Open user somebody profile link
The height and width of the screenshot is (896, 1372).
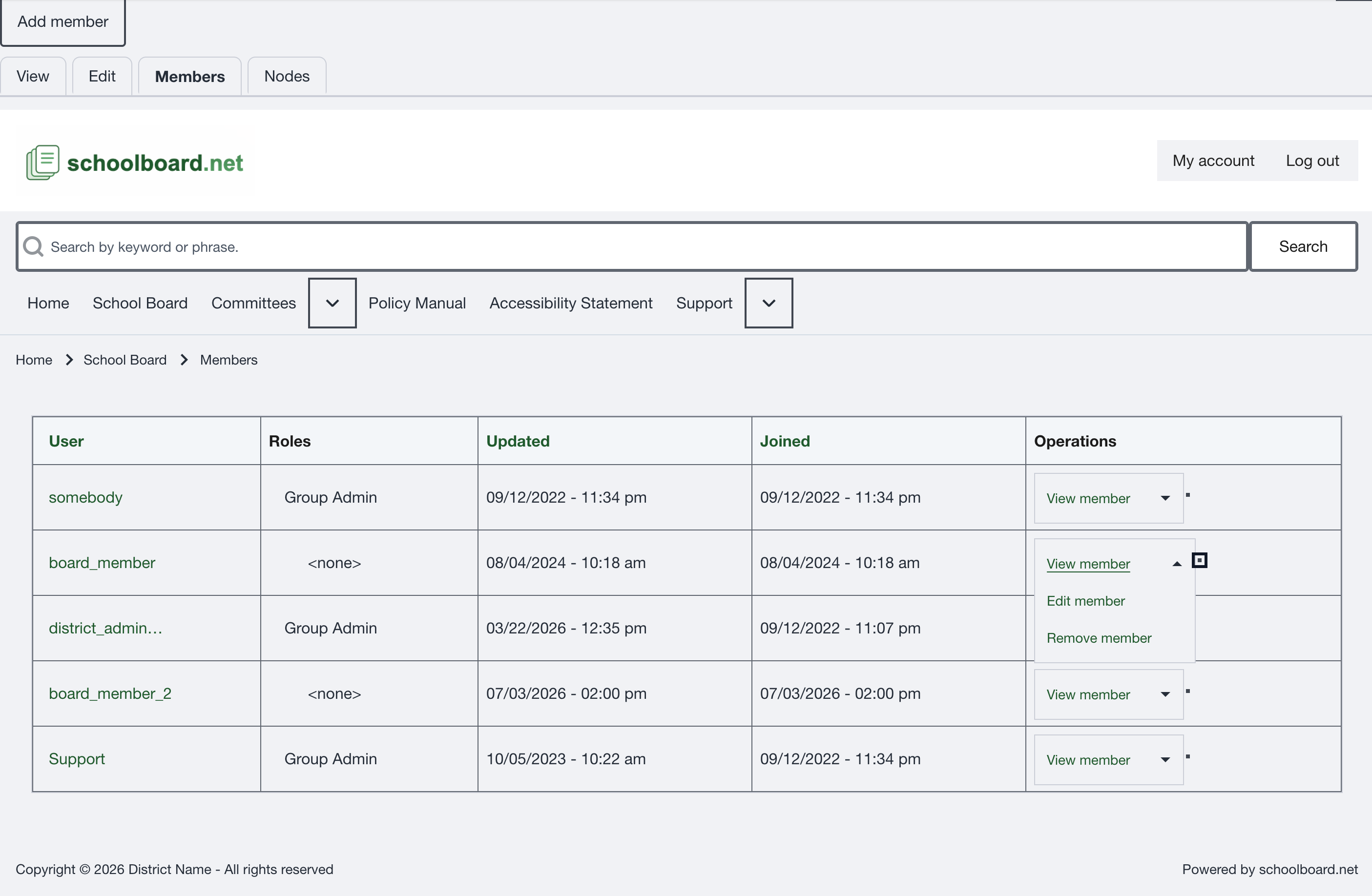85,497
